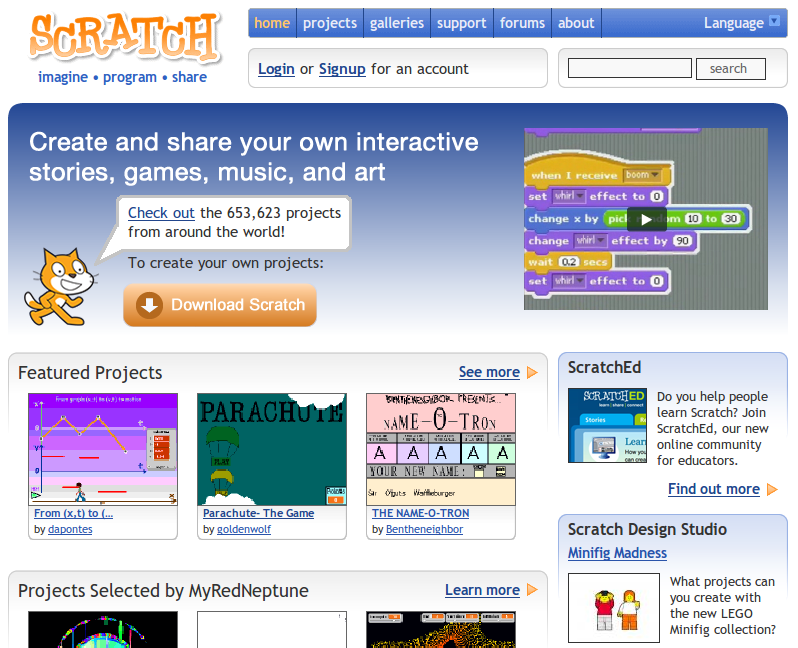Click Find out more link
This screenshot has width=798, height=648.
click(x=714, y=489)
